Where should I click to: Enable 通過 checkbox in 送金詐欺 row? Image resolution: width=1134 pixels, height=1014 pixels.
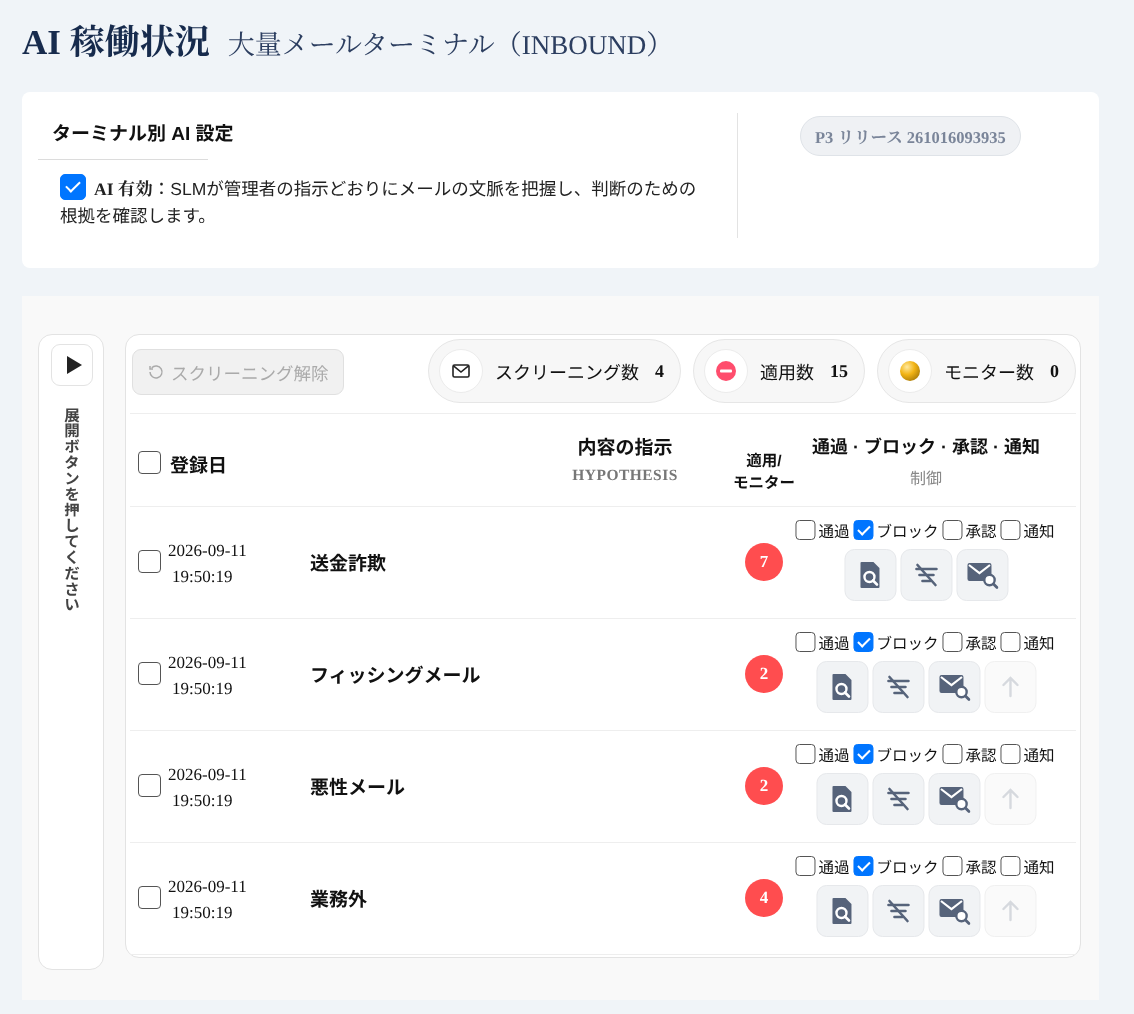click(805, 530)
